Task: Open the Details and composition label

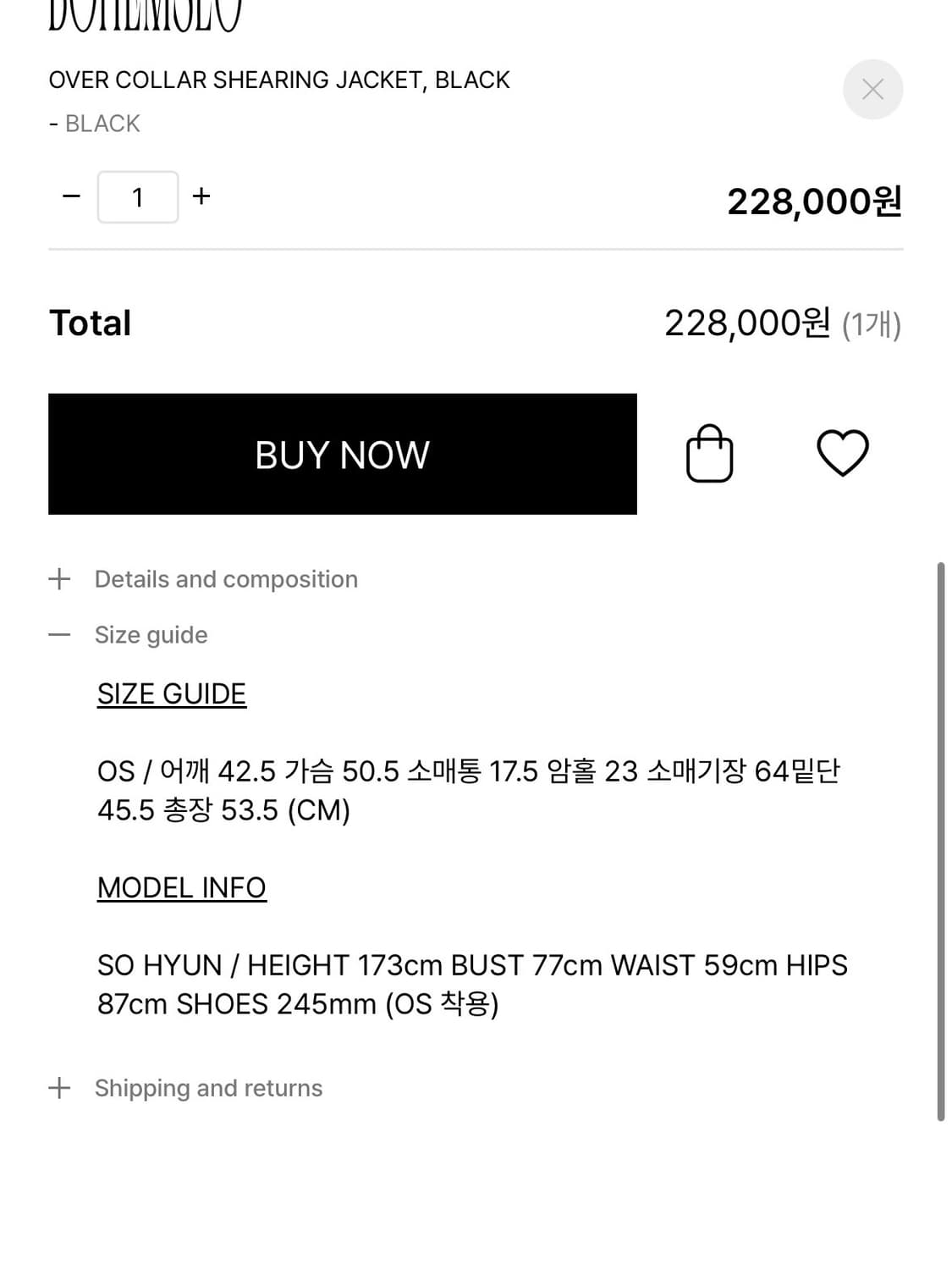Action: click(226, 579)
